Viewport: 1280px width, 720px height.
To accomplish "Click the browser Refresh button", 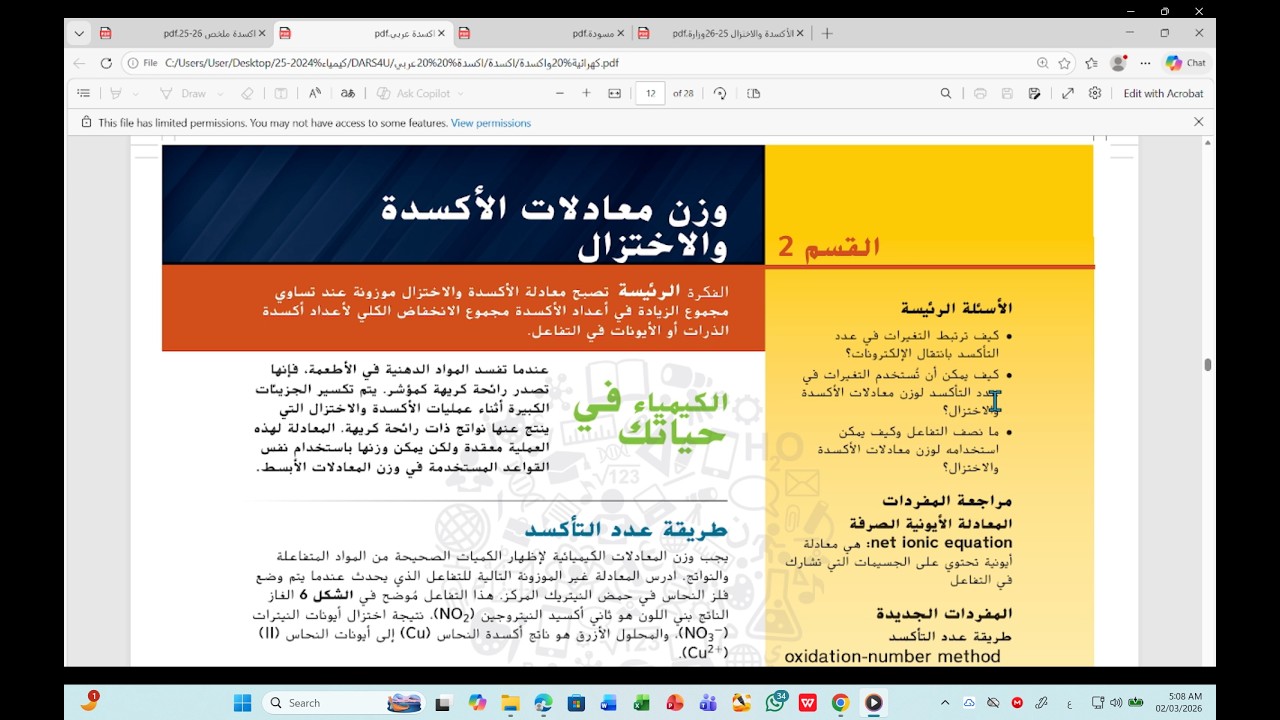I will pos(106,63).
